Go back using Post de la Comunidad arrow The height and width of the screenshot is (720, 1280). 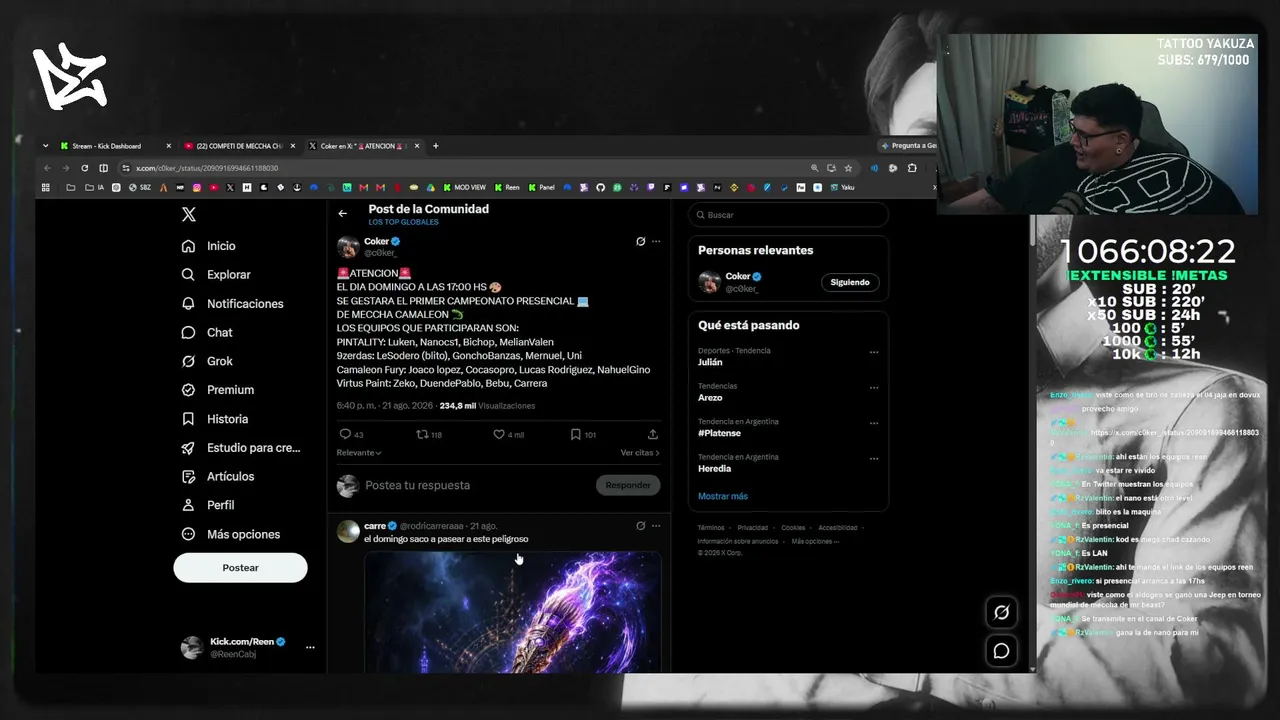[x=342, y=213]
